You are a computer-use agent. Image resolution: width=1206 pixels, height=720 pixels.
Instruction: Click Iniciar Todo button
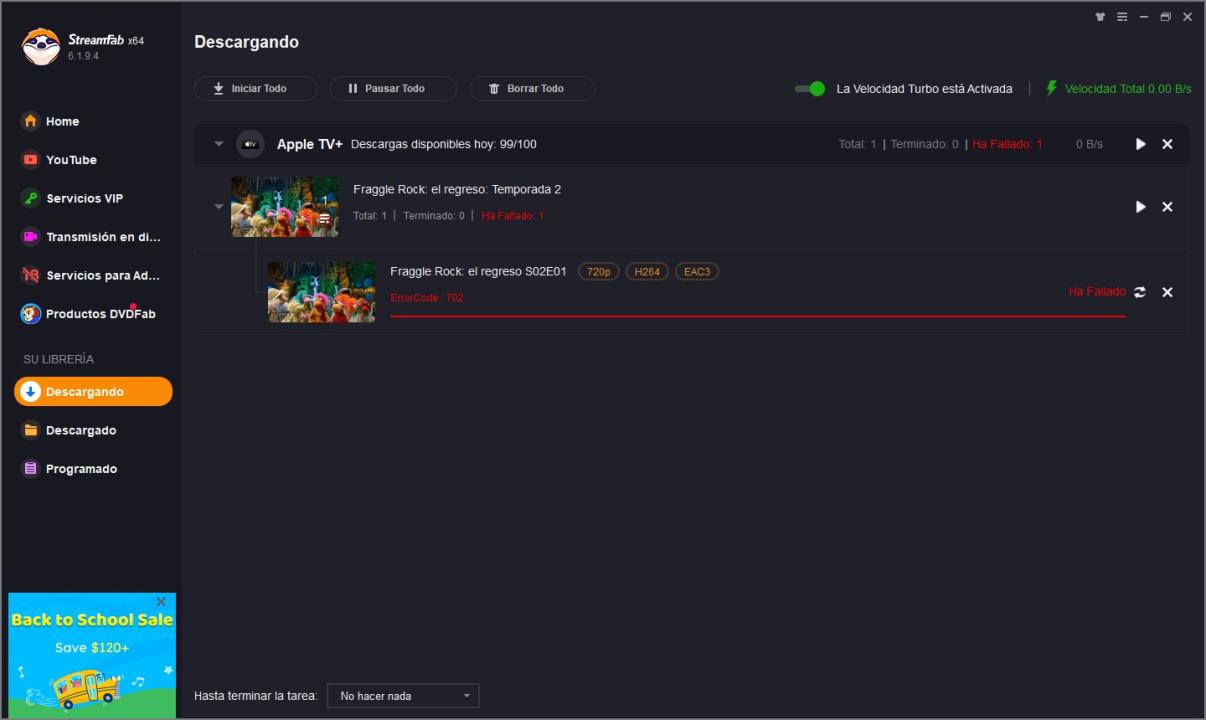[255, 89]
